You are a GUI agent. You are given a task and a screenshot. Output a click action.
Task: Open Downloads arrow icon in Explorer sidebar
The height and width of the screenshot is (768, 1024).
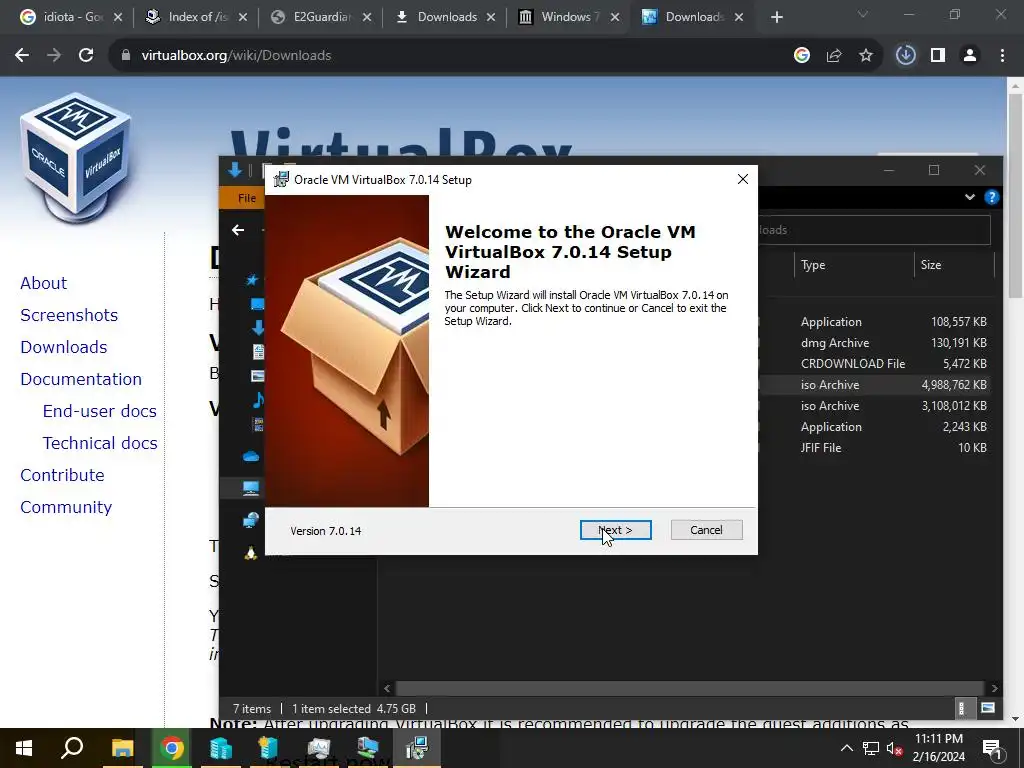258,328
